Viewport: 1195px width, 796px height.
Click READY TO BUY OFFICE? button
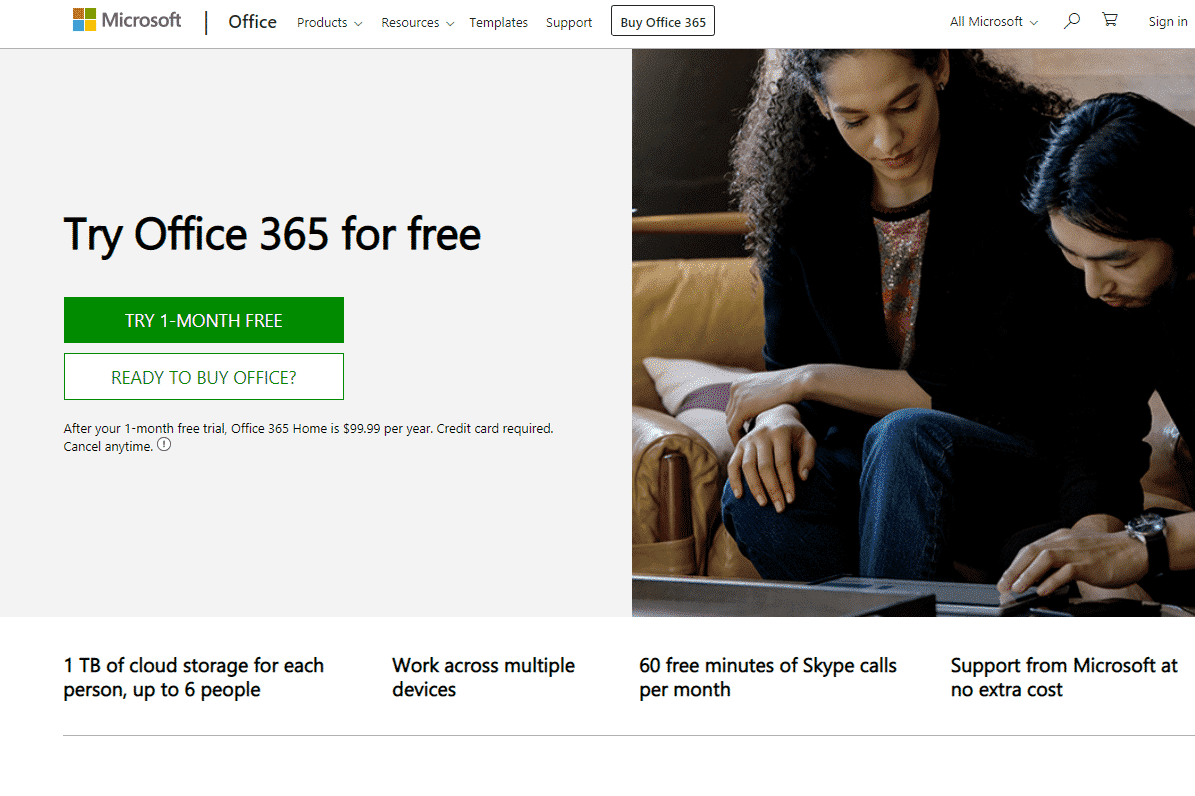[x=204, y=377]
